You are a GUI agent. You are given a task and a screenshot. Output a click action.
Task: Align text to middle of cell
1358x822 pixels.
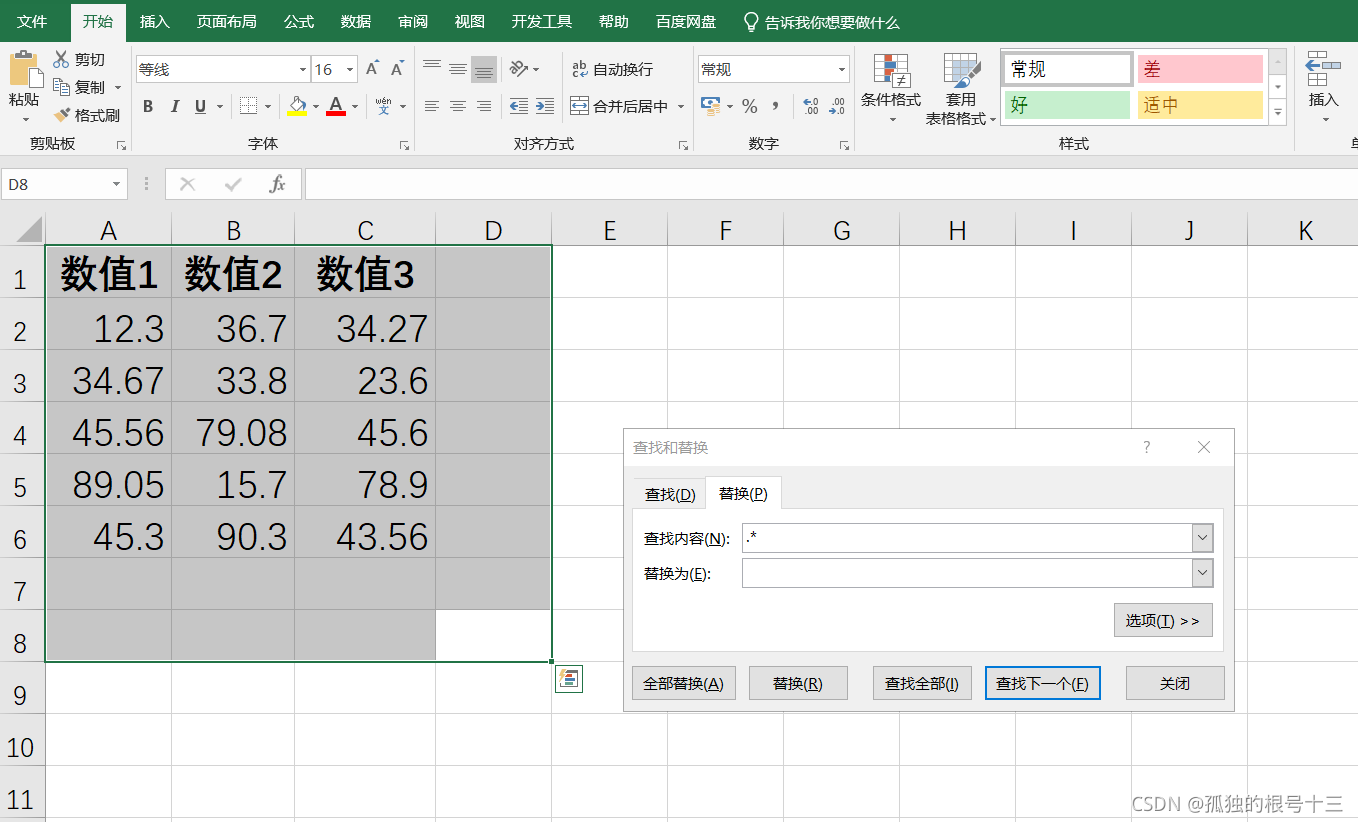click(458, 69)
